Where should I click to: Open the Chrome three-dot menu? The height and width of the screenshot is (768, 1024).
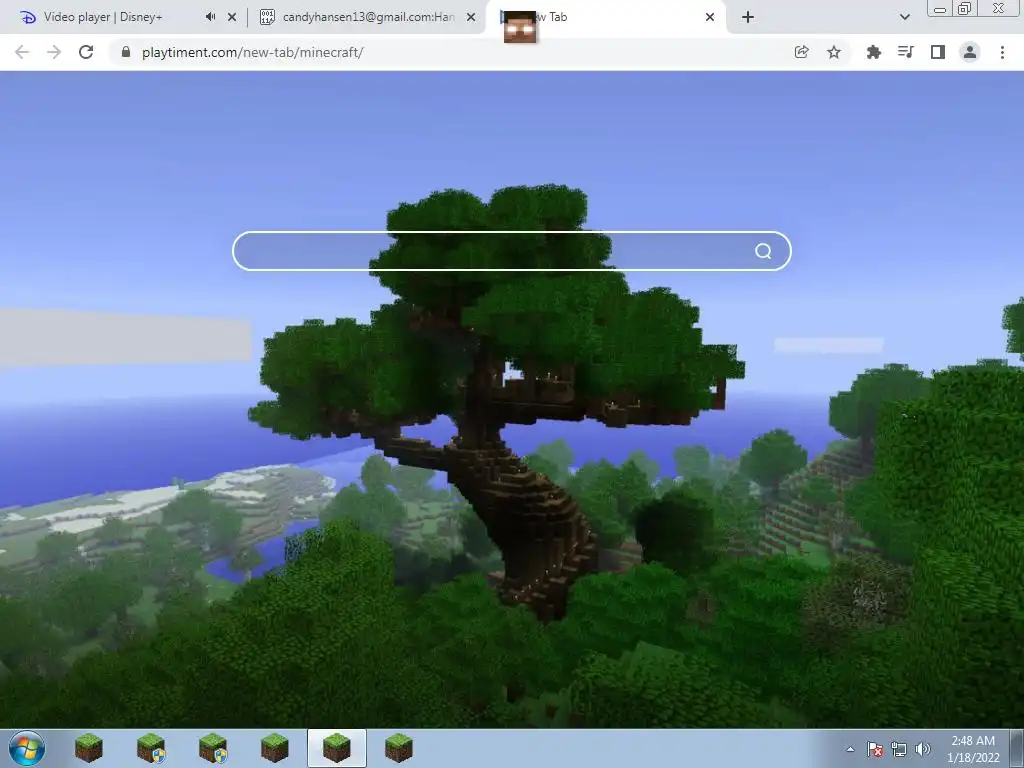coord(1002,52)
